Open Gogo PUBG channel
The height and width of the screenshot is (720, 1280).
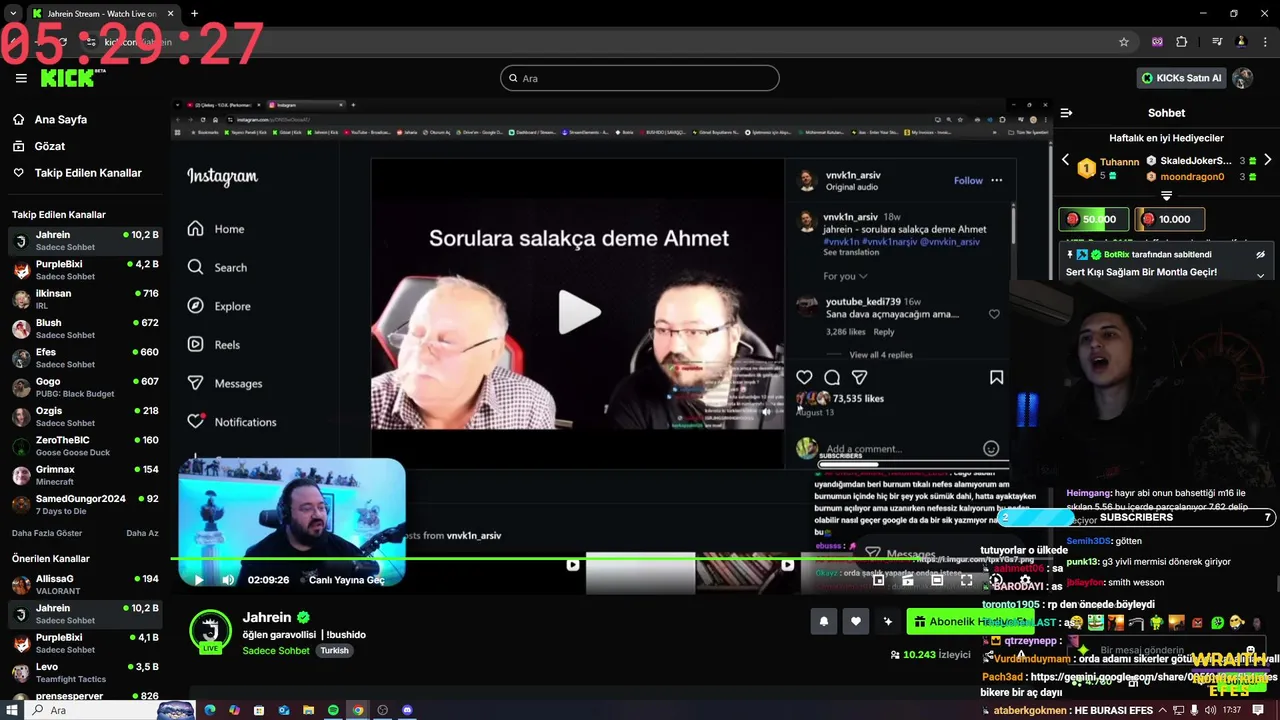pyautogui.click(x=85, y=387)
